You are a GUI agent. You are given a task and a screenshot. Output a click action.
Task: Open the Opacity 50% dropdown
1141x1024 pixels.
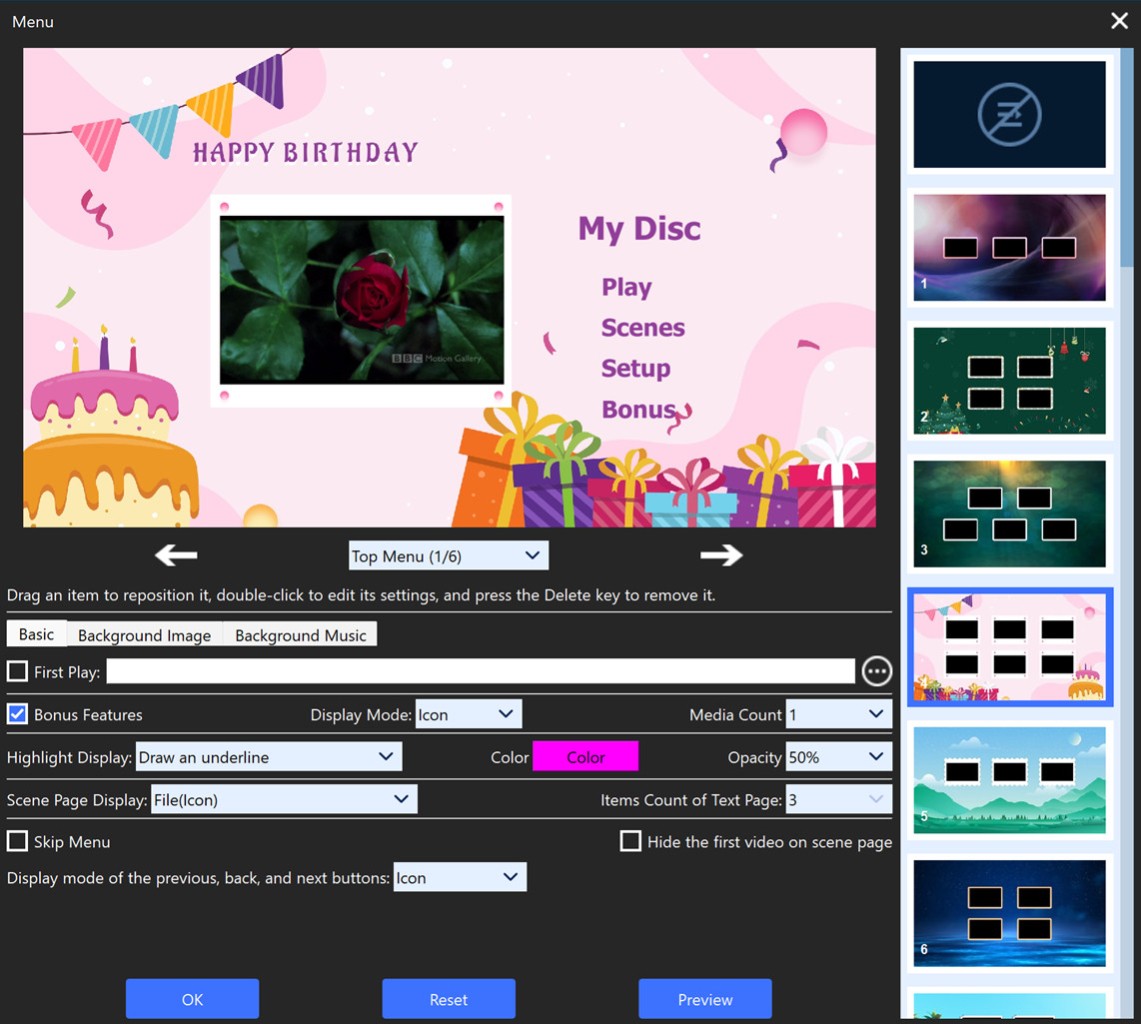[837, 757]
